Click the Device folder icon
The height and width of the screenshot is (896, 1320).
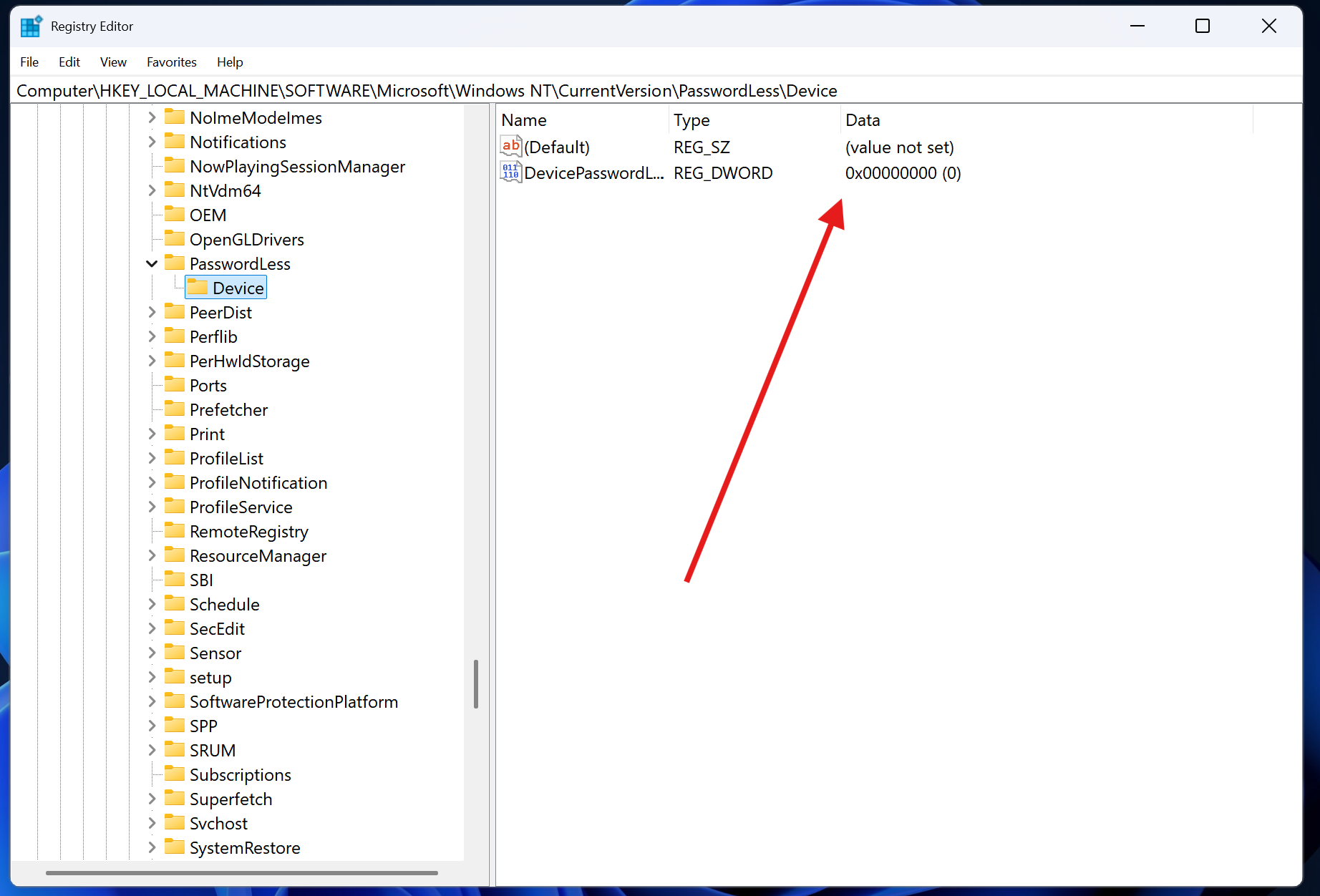coord(198,288)
